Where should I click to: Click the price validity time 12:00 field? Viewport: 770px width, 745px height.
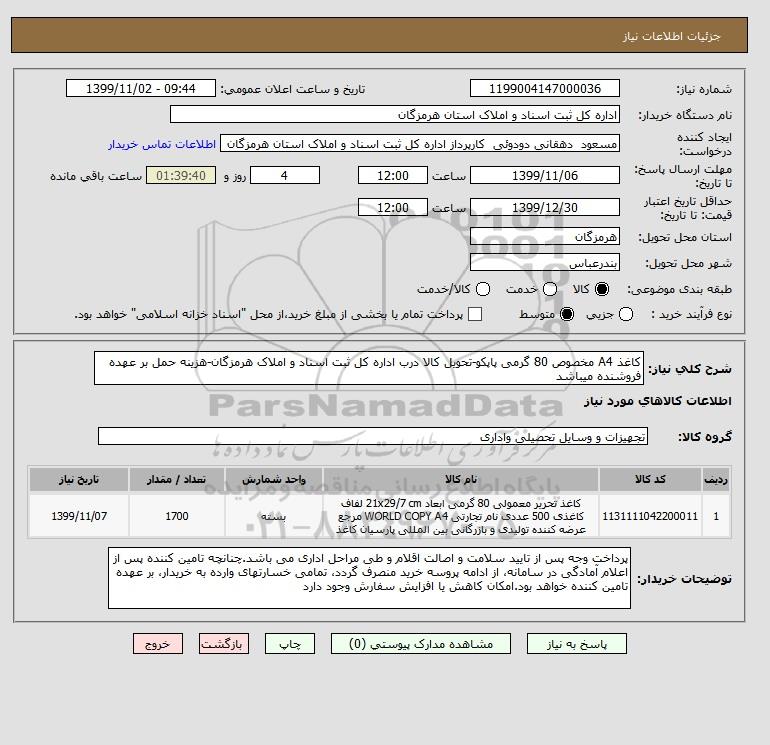tap(393, 207)
